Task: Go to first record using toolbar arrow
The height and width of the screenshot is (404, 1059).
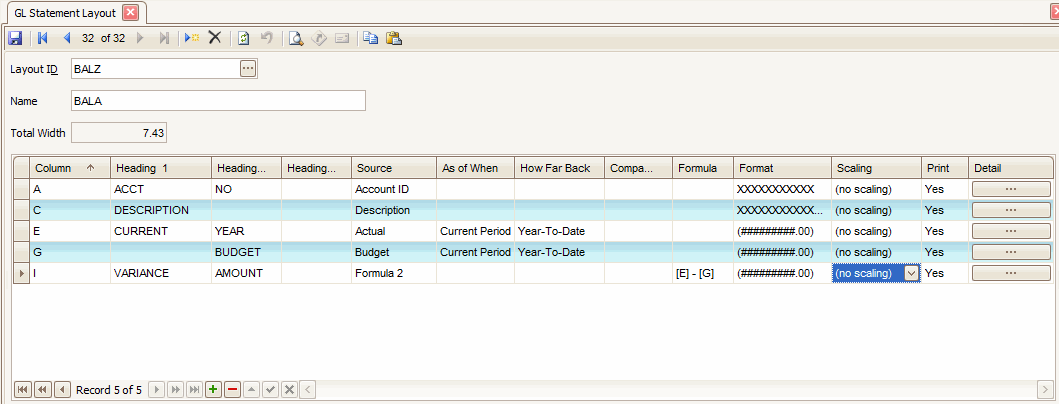Action: coord(42,38)
